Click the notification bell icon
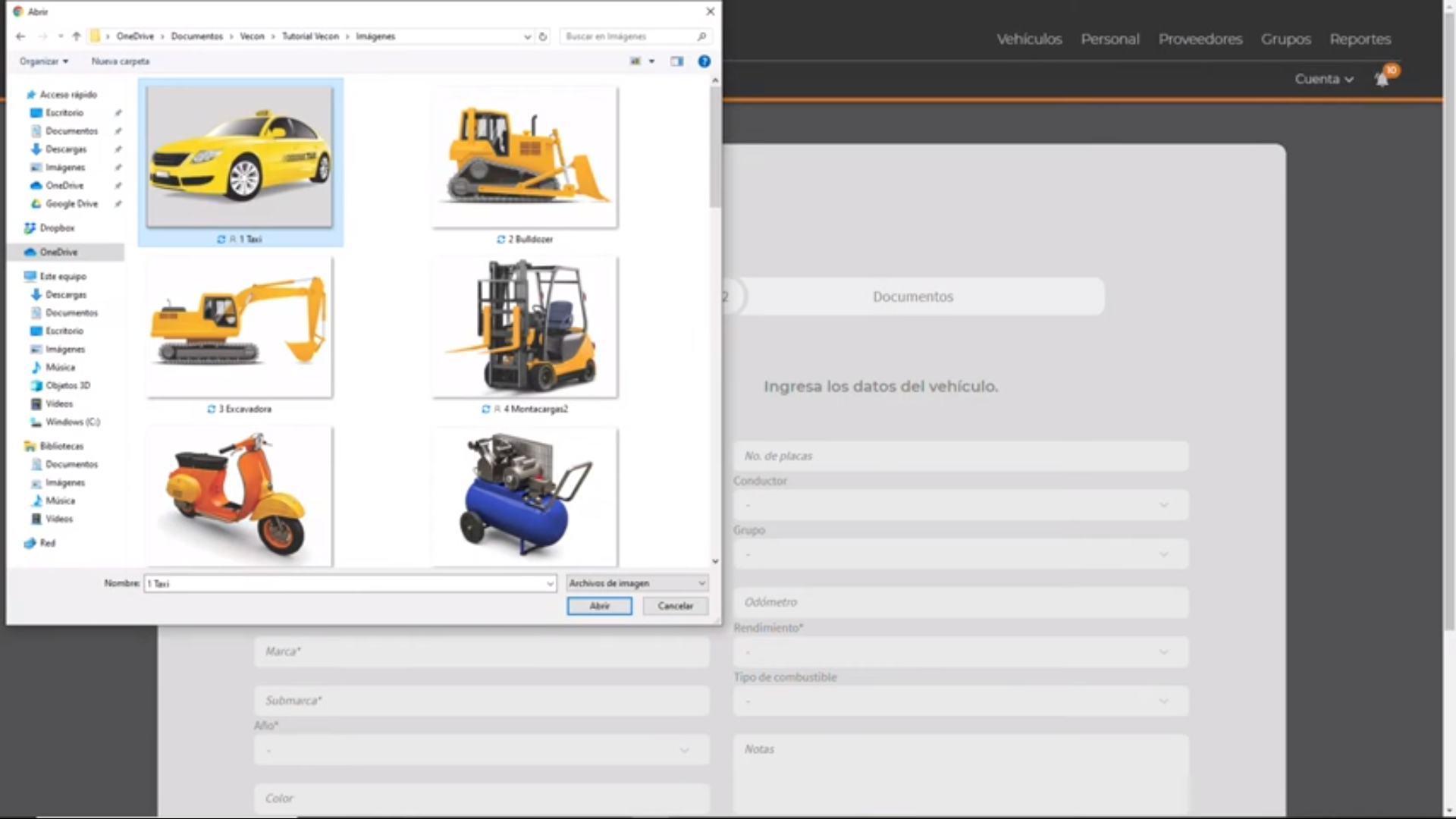 (1382, 79)
